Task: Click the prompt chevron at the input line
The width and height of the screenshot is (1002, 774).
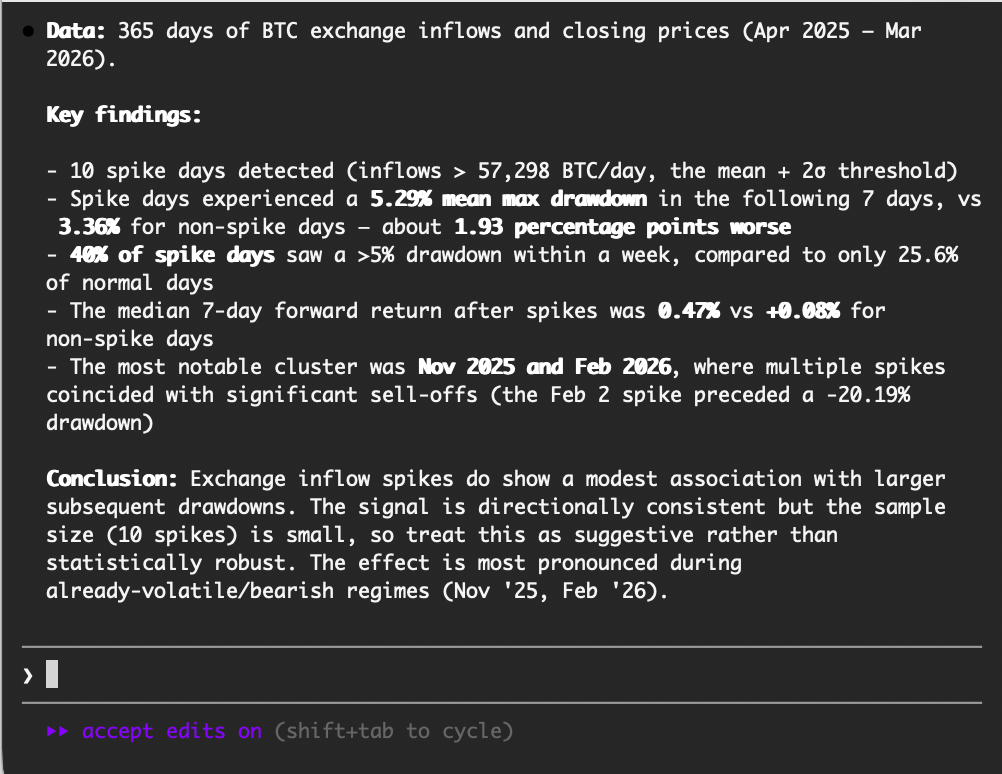Action: click(x=26, y=674)
